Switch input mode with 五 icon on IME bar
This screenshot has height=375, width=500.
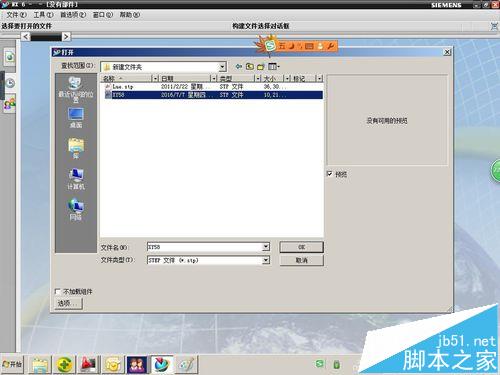coord(282,46)
